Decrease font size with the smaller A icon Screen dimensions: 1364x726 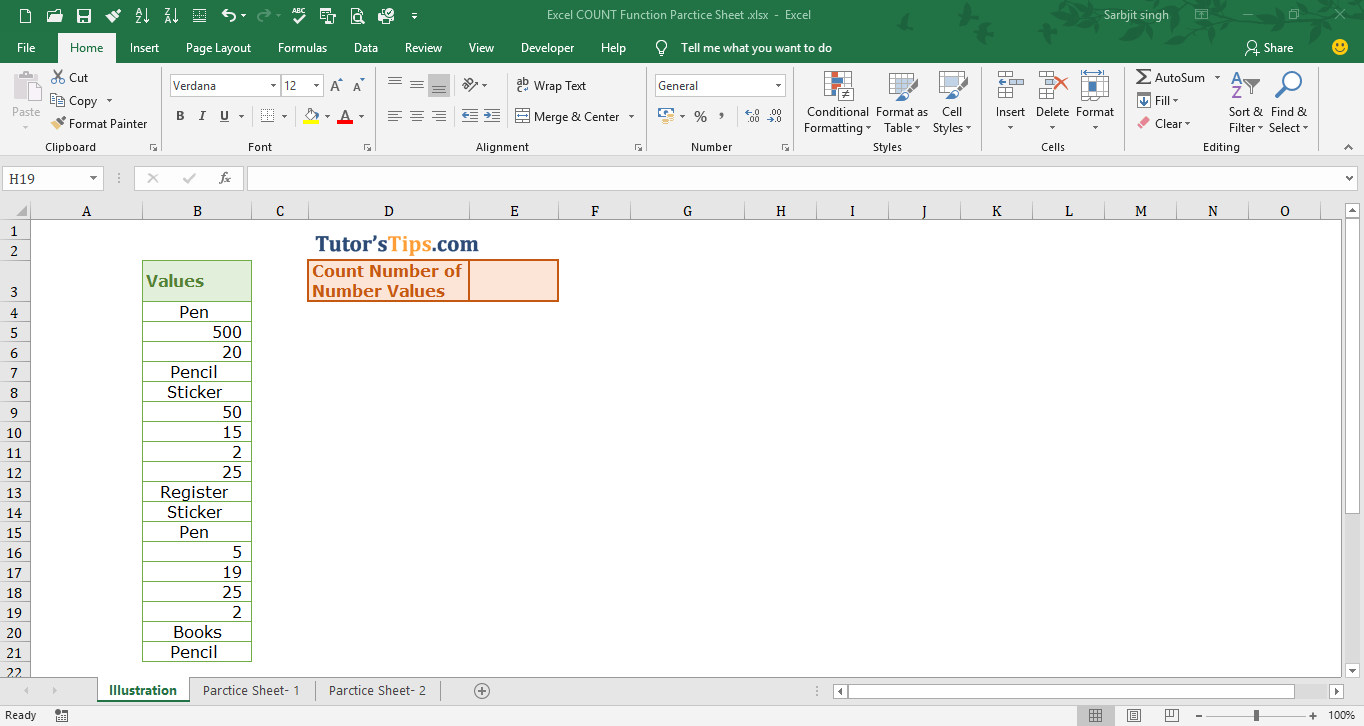point(358,86)
